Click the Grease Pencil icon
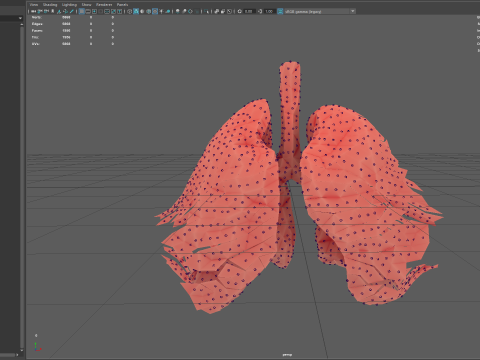Viewport: 480px width, 360px height. pos(71,11)
